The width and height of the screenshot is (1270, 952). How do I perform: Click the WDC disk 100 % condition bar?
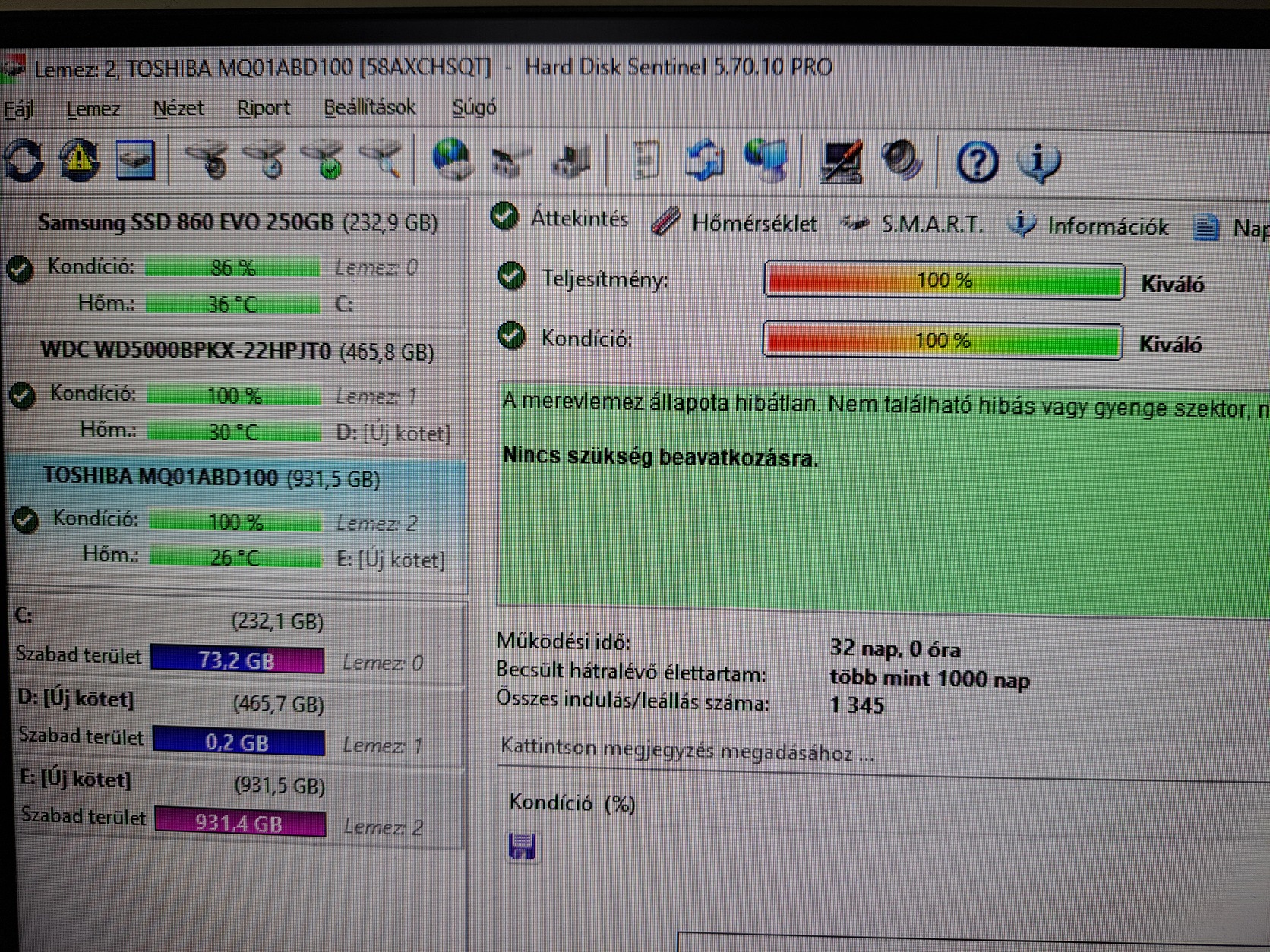pyautogui.click(x=234, y=396)
